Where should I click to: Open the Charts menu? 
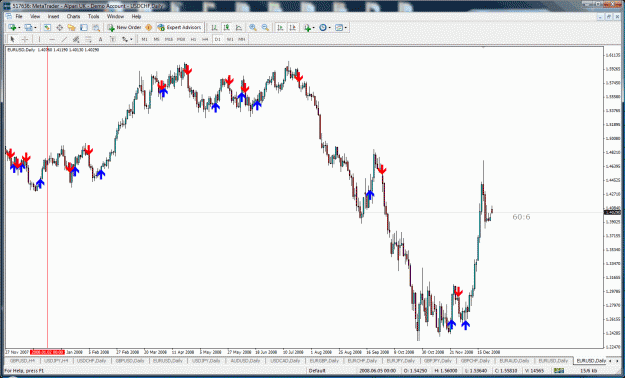pyautogui.click(x=73, y=16)
